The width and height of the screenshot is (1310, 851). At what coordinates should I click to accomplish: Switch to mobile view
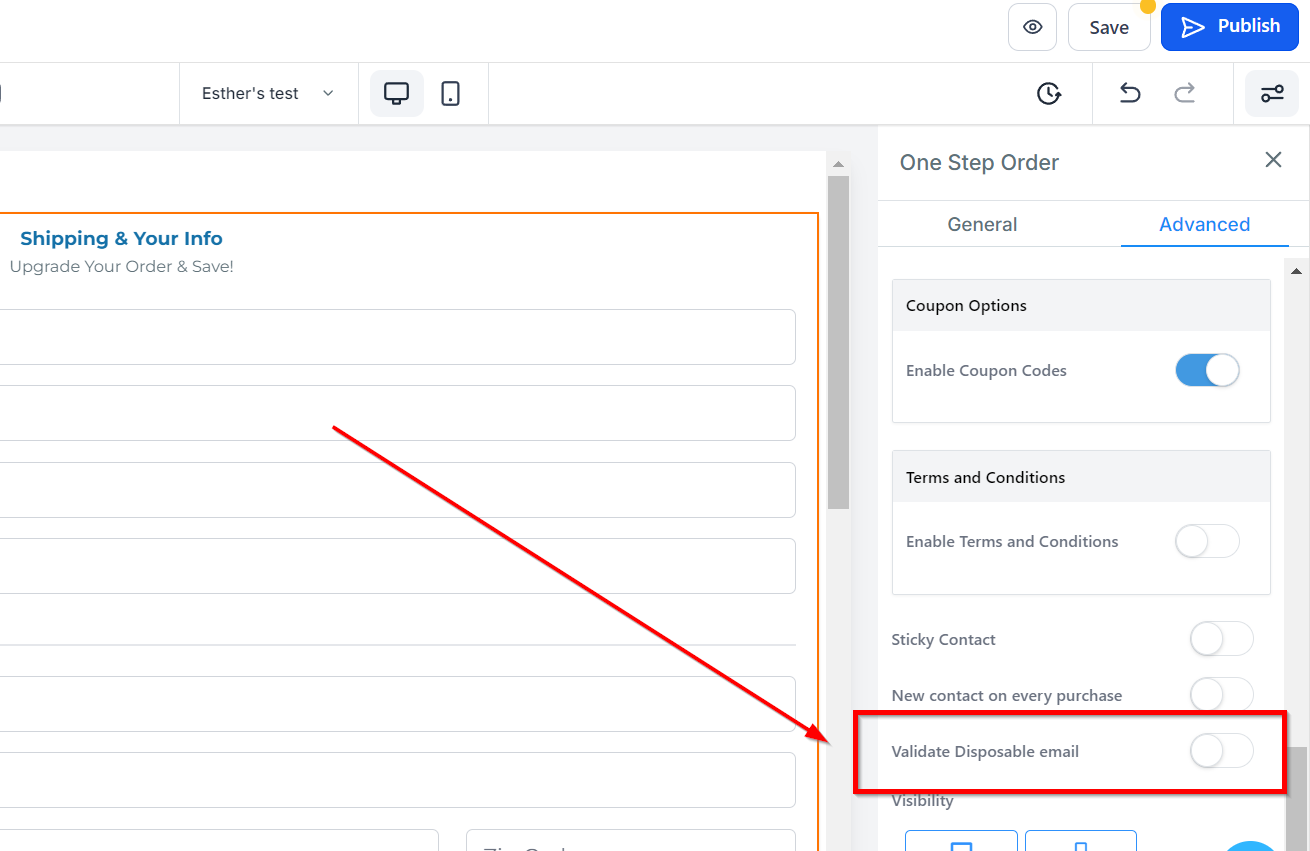(451, 94)
